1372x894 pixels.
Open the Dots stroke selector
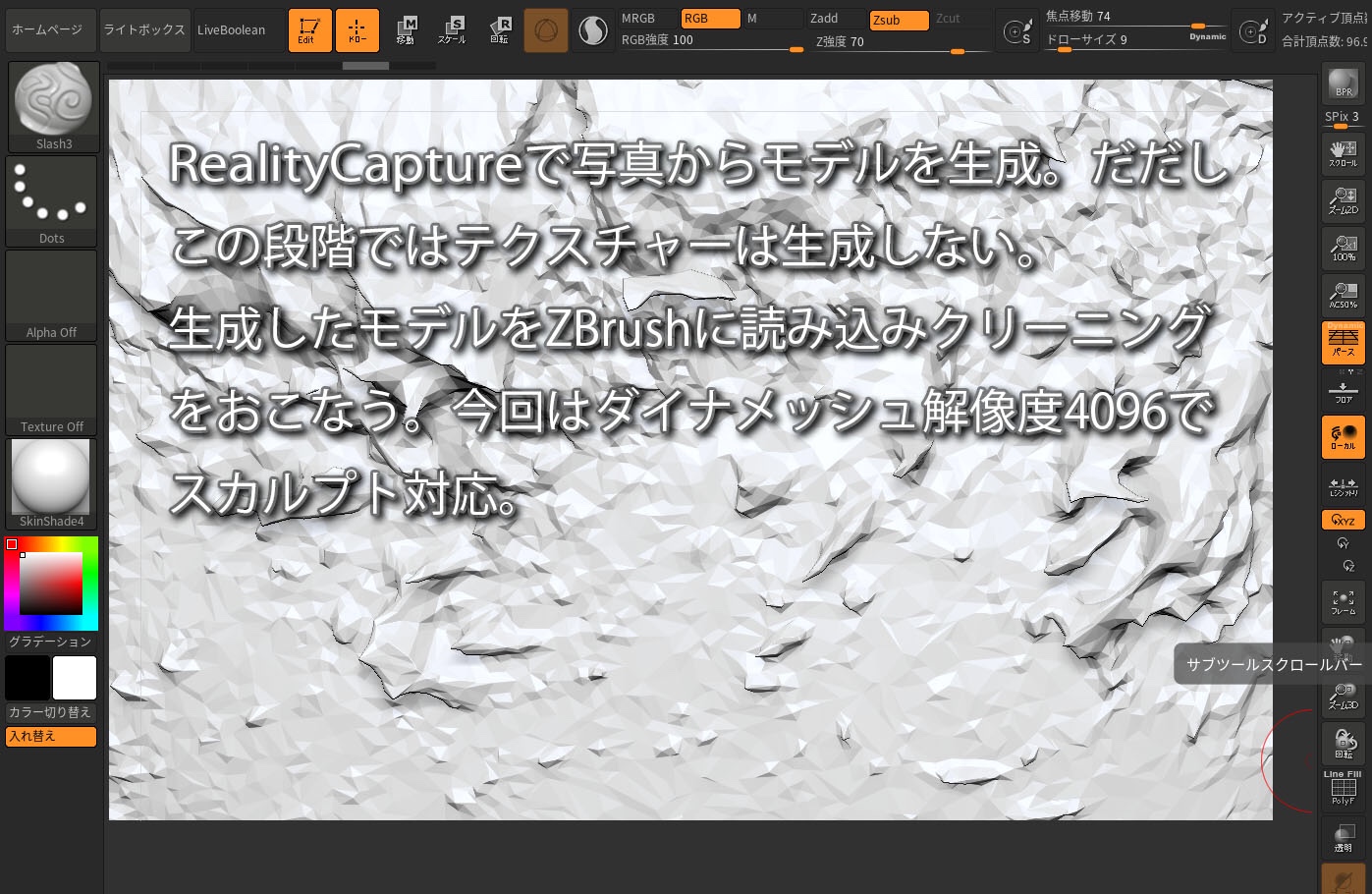52,200
